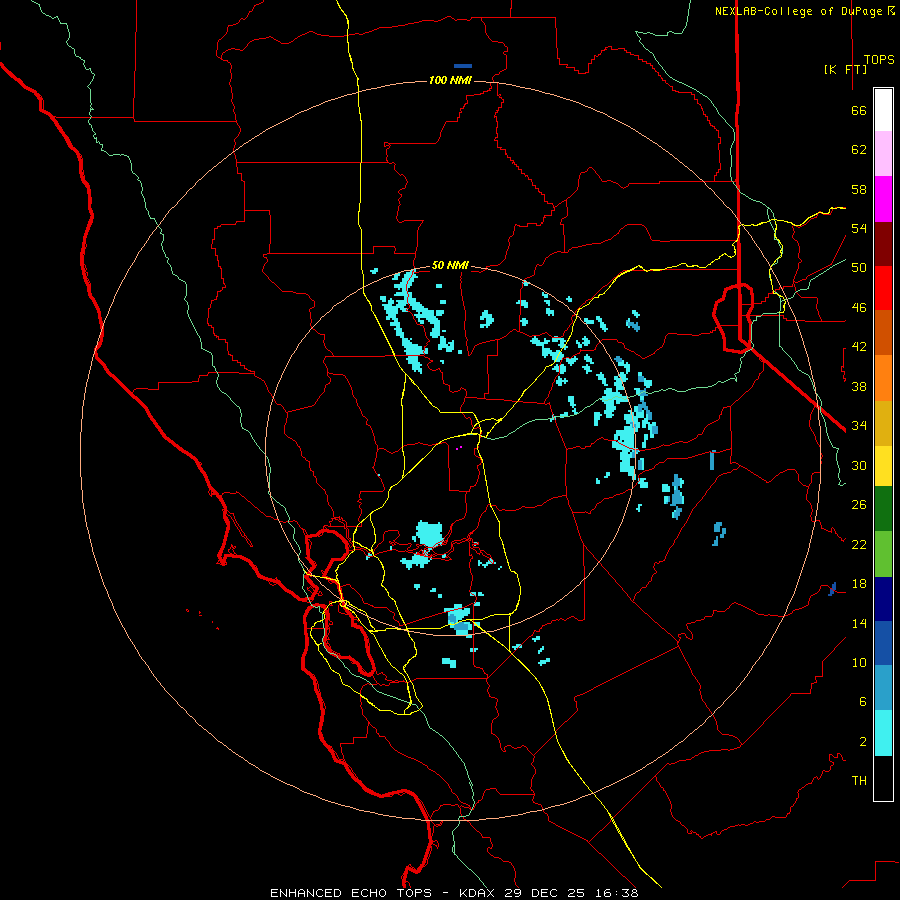Click the blue echo bar above 100 NMI label

(x=463, y=66)
